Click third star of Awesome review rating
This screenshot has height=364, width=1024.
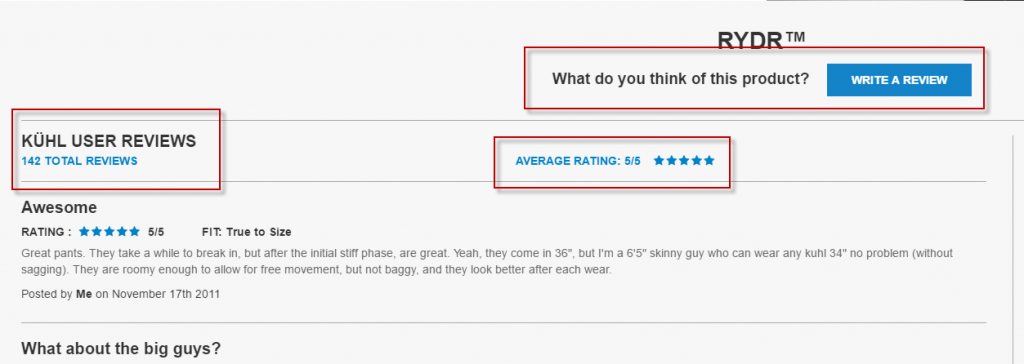click(110, 231)
